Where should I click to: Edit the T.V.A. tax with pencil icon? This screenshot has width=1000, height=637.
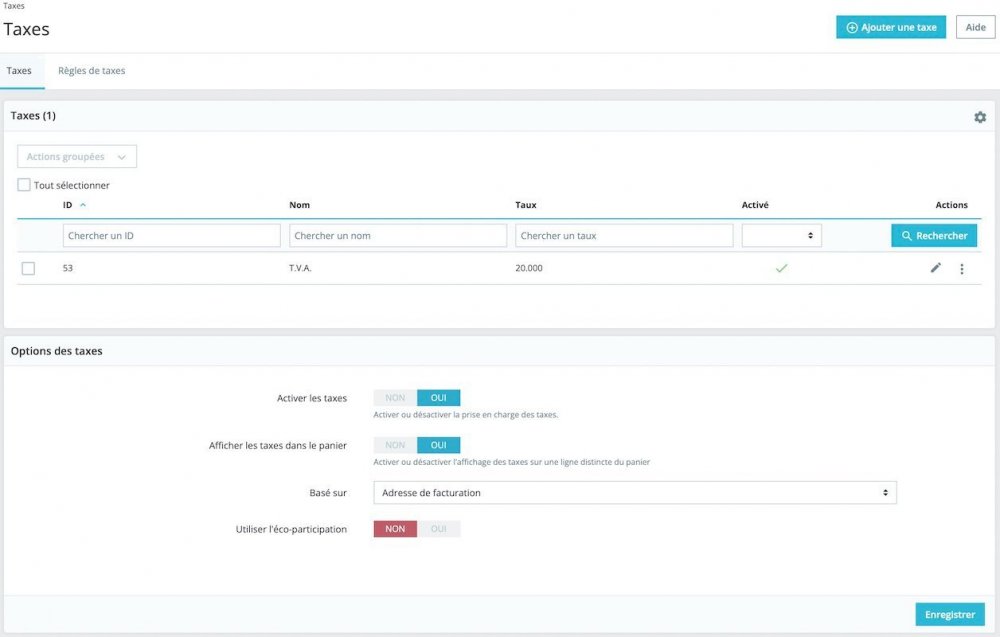(935, 268)
